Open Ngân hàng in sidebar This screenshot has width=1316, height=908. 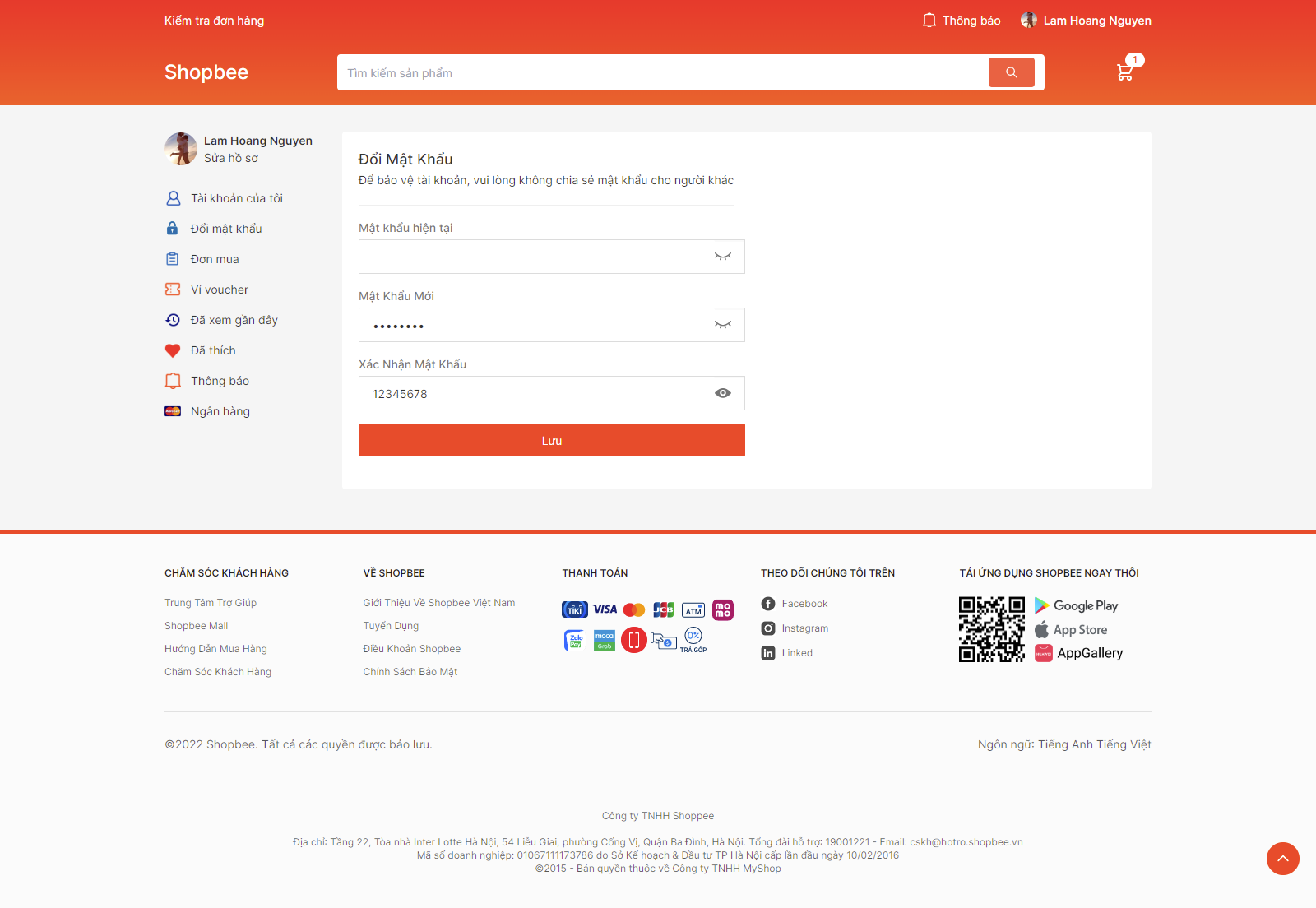tap(220, 411)
